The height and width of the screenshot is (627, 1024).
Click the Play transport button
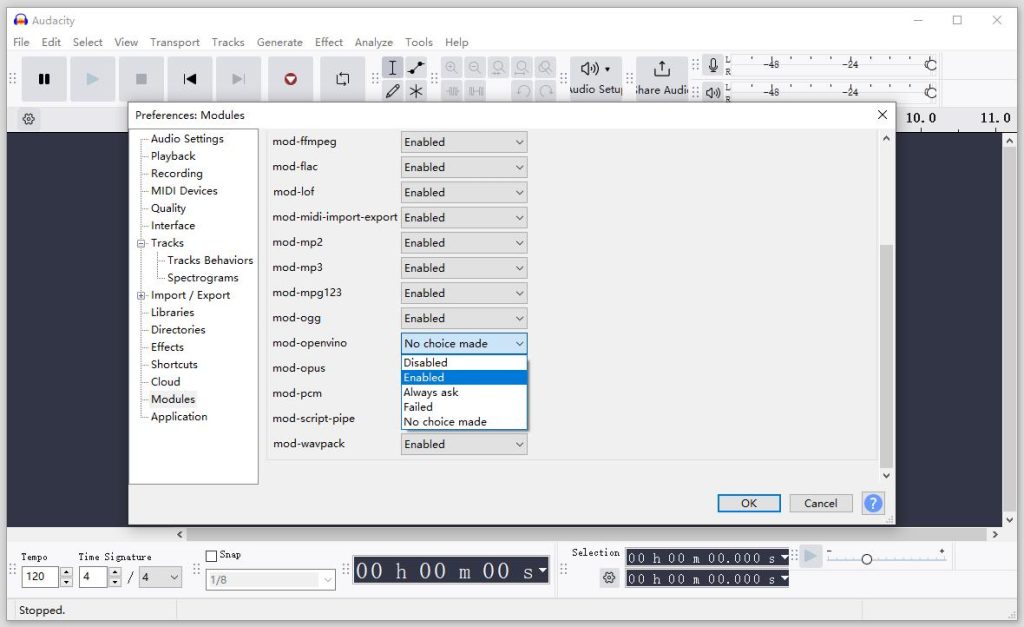pyautogui.click(x=92, y=79)
